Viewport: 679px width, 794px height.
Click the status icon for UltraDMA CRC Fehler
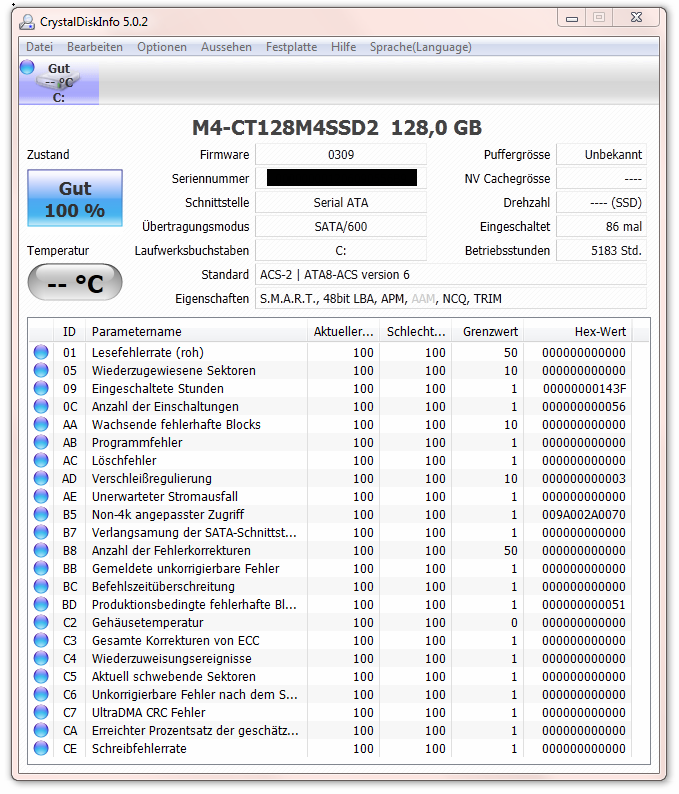[41, 712]
